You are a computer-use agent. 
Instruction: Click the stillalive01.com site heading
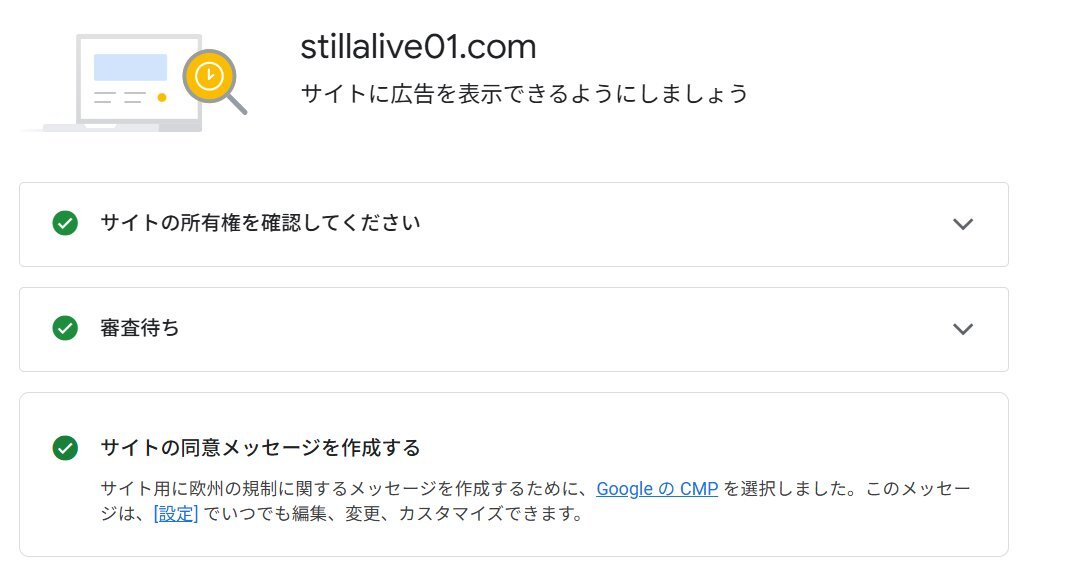pos(418,47)
